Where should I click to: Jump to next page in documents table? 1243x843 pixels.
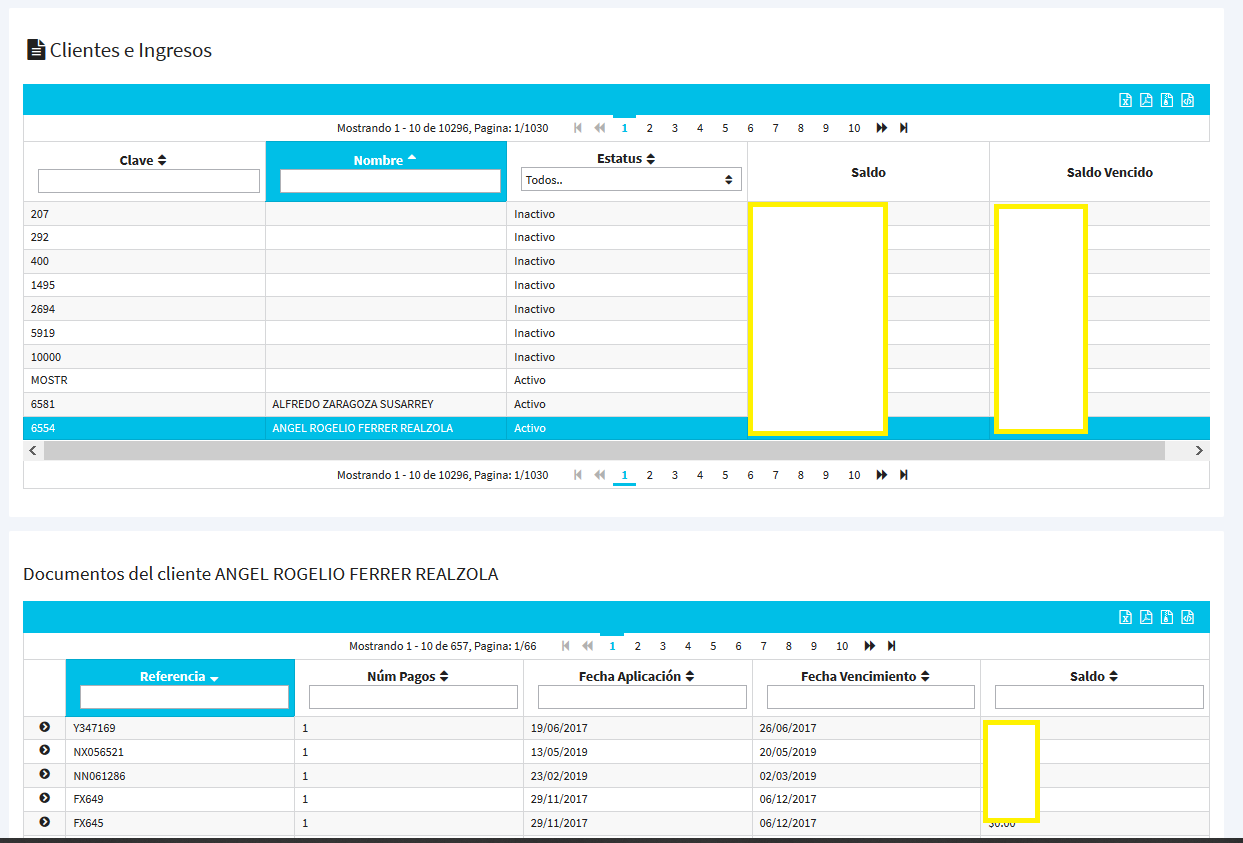[x=869, y=646]
